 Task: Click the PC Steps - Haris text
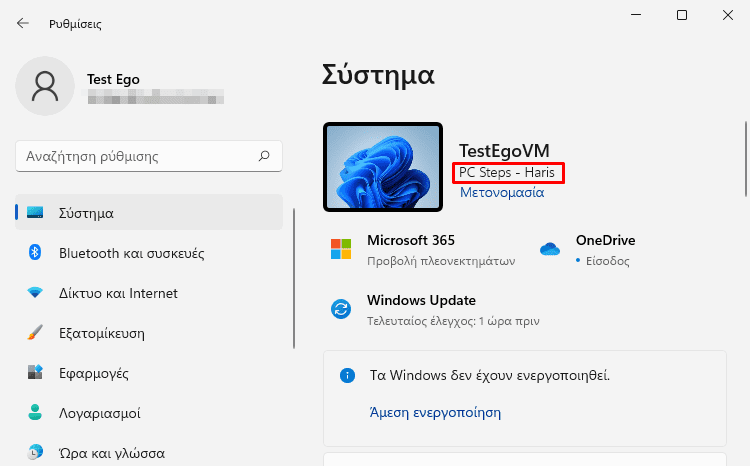(x=507, y=172)
